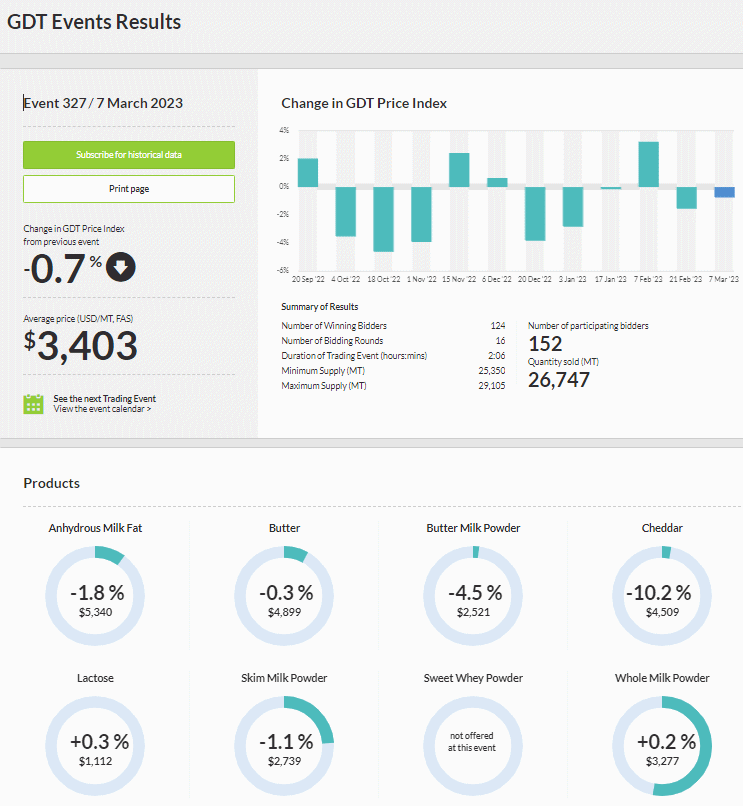743x806 pixels.
Task: Click the 20 Sep '22 chart bar
Action: point(308,173)
